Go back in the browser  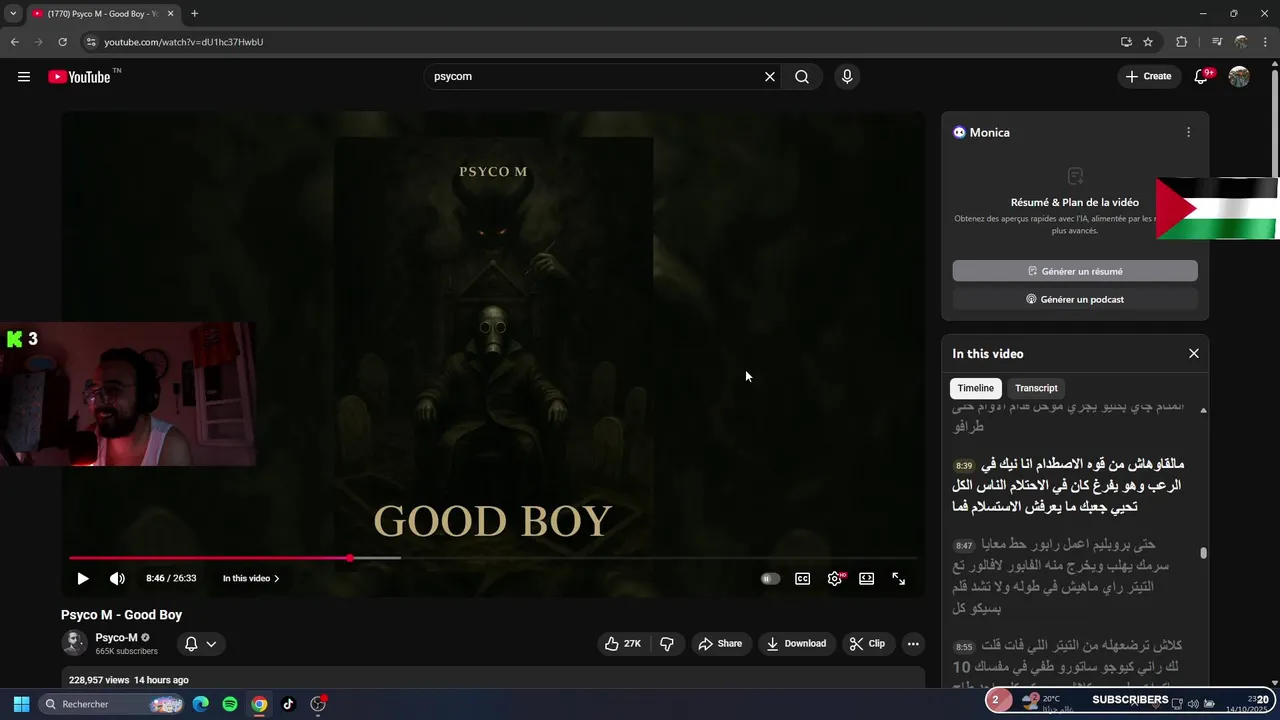pyautogui.click(x=14, y=42)
